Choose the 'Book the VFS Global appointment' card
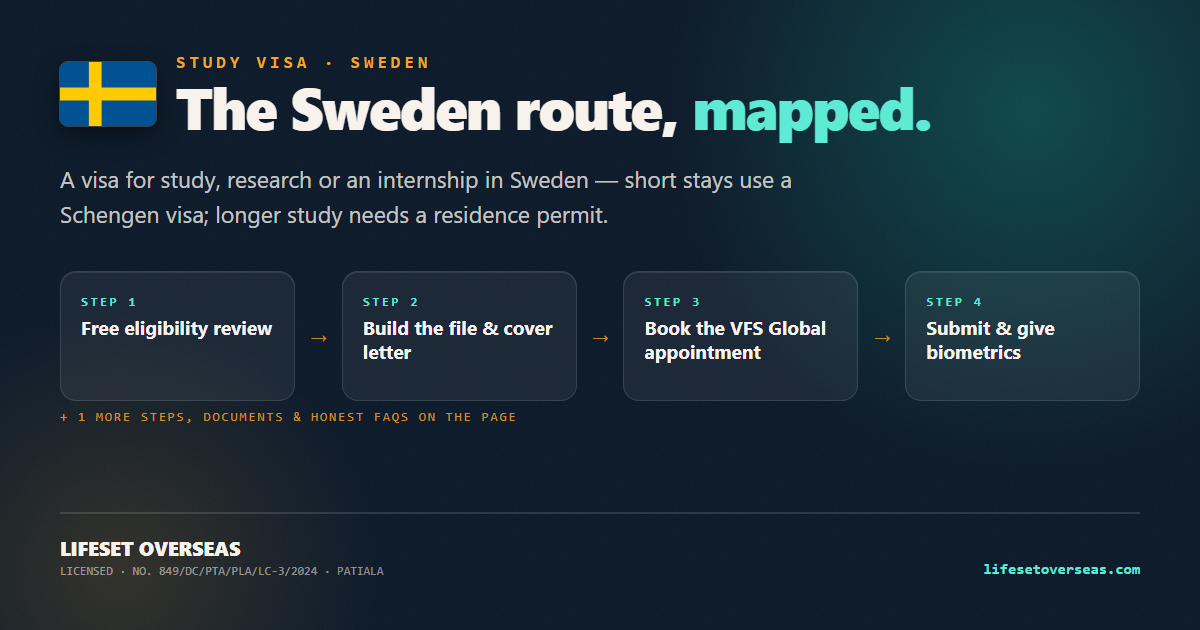Screen dimensions: 1200x630 740,336
